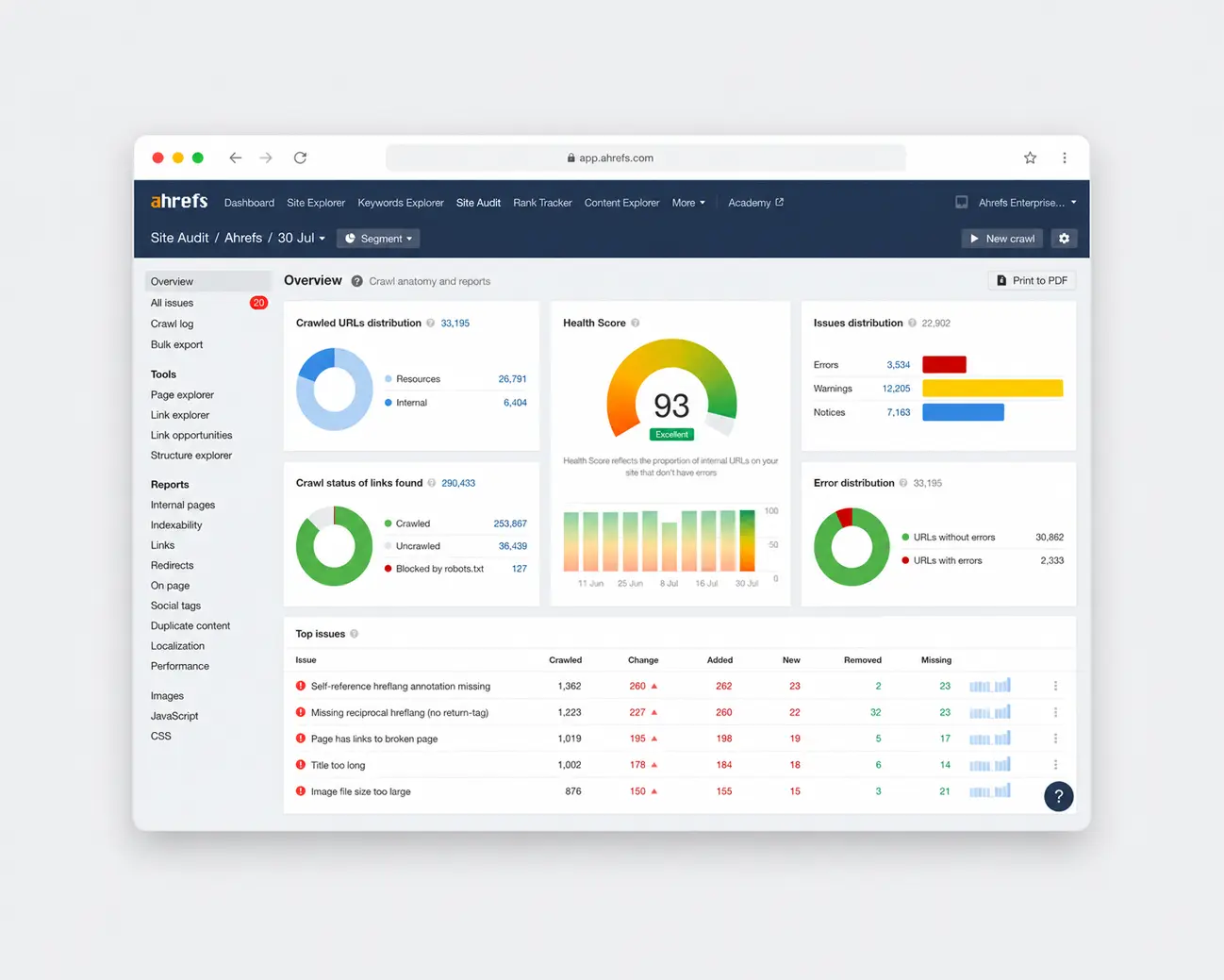Open Site Explorer in top navigation

[316, 203]
